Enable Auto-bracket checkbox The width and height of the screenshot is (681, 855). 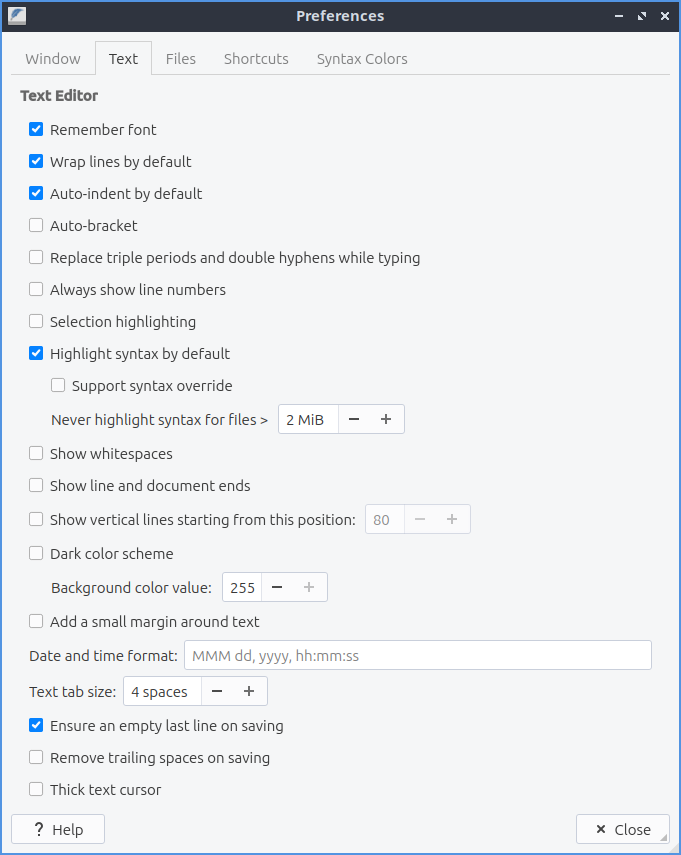coord(37,226)
